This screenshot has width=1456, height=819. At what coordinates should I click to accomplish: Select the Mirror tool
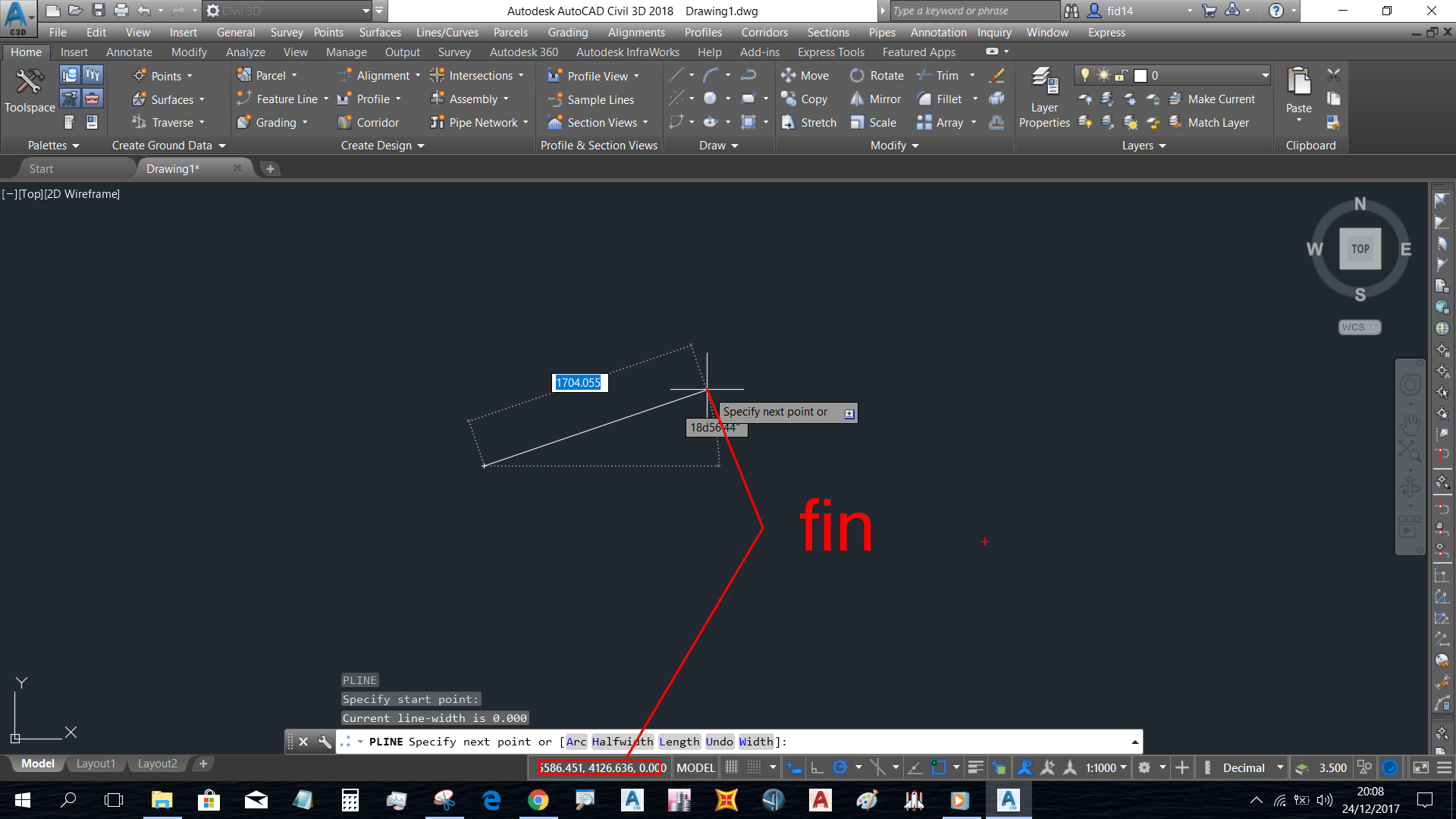point(876,99)
